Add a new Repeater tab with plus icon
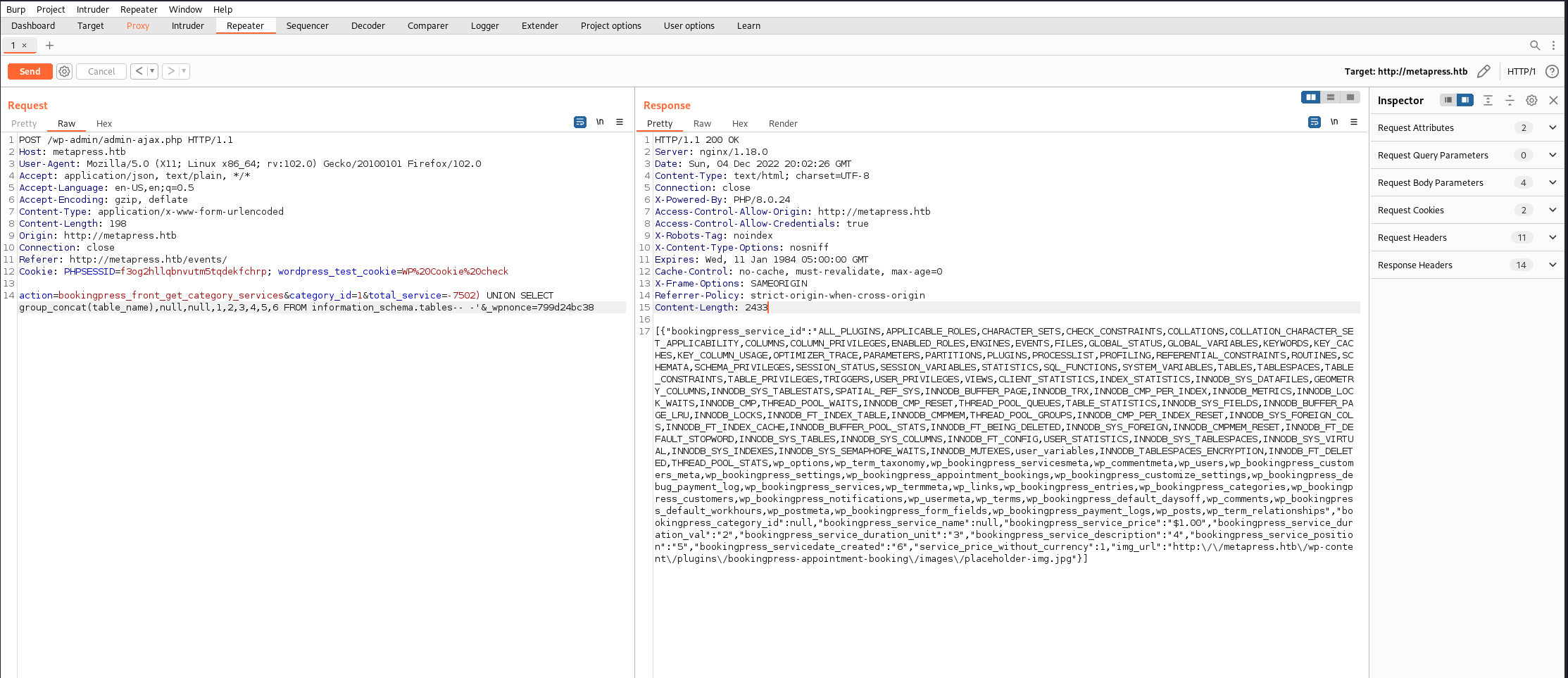This screenshot has height=678, width=1568. [x=49, y=45]
